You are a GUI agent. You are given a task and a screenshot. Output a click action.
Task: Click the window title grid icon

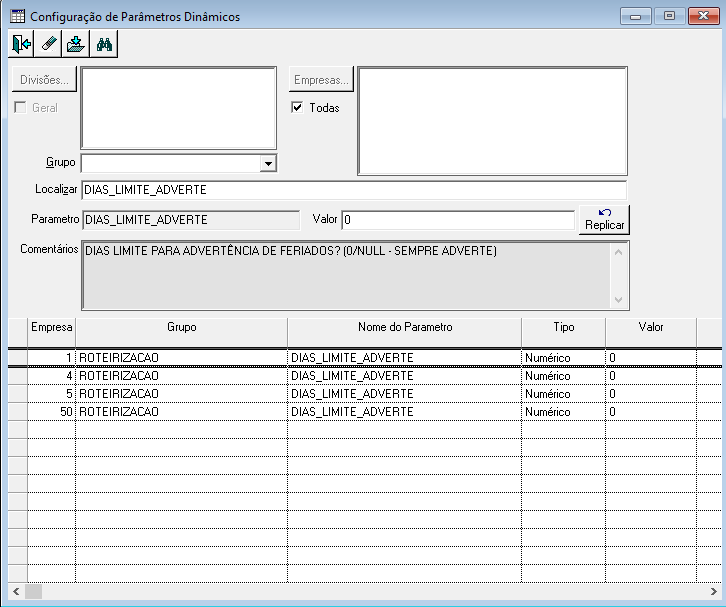pos(18,16)
